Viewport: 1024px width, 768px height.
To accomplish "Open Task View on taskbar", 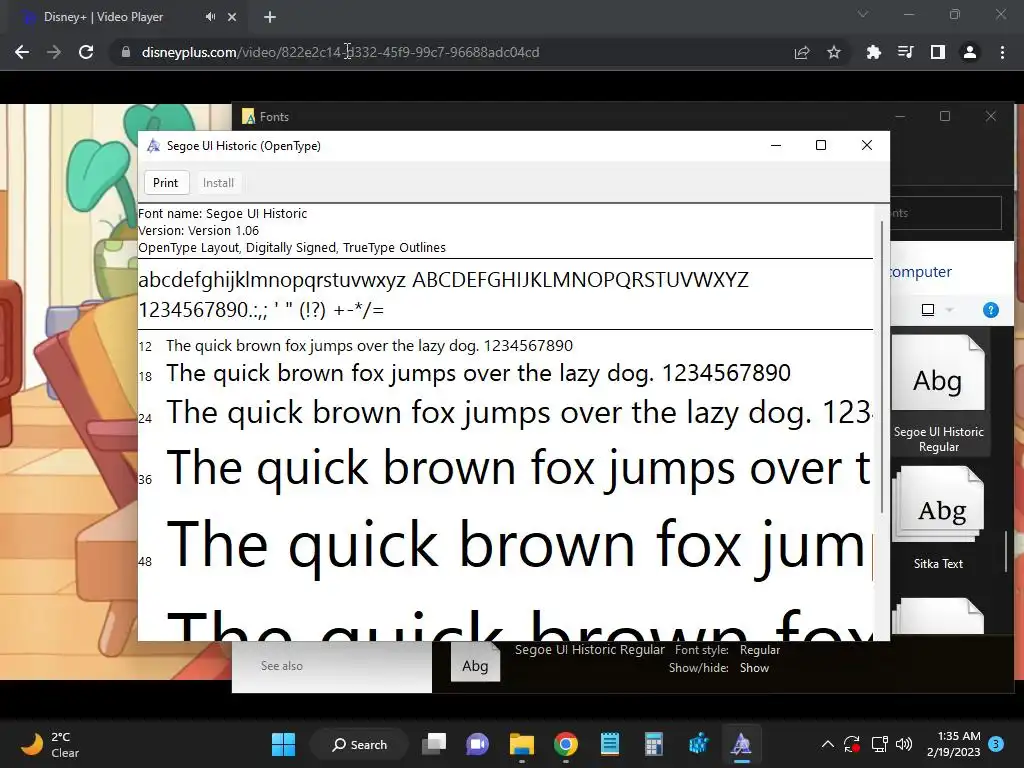I will (x=434, y=744).
